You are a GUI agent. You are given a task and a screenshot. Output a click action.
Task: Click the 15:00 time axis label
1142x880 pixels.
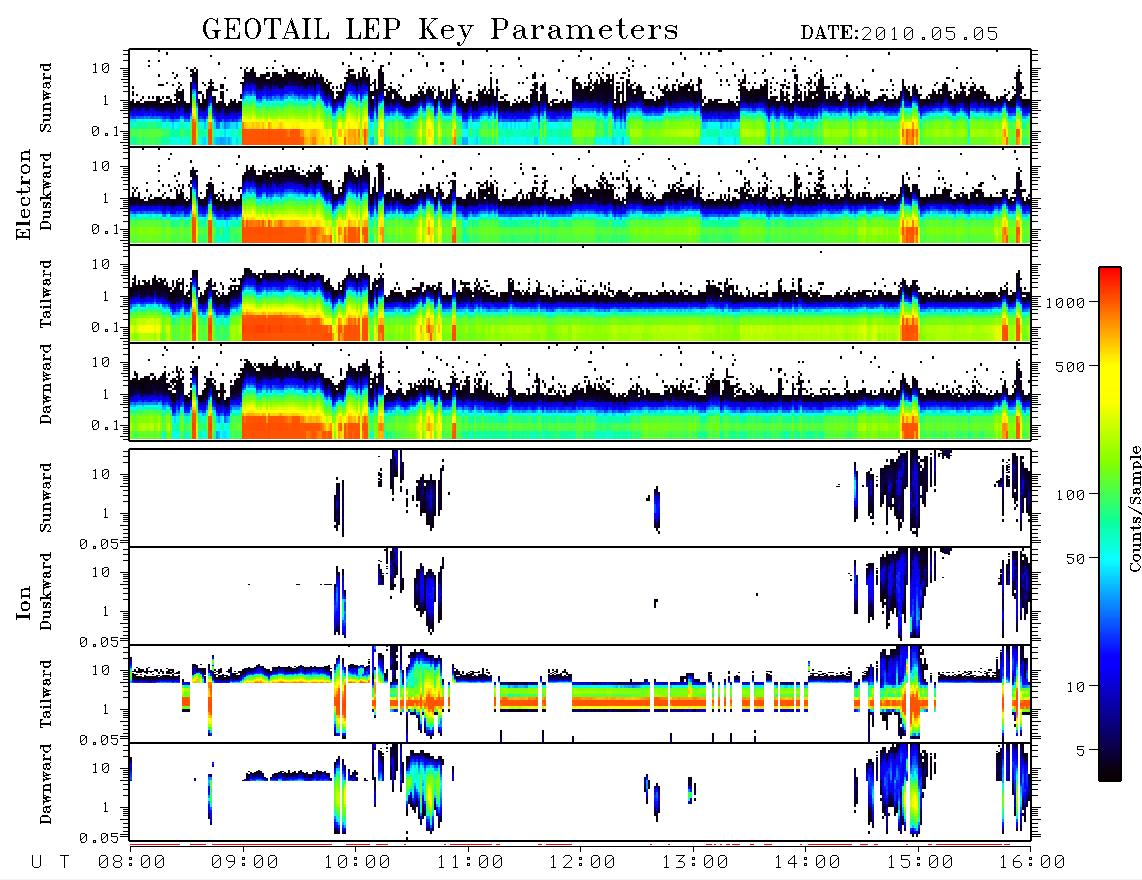point(919,863)
